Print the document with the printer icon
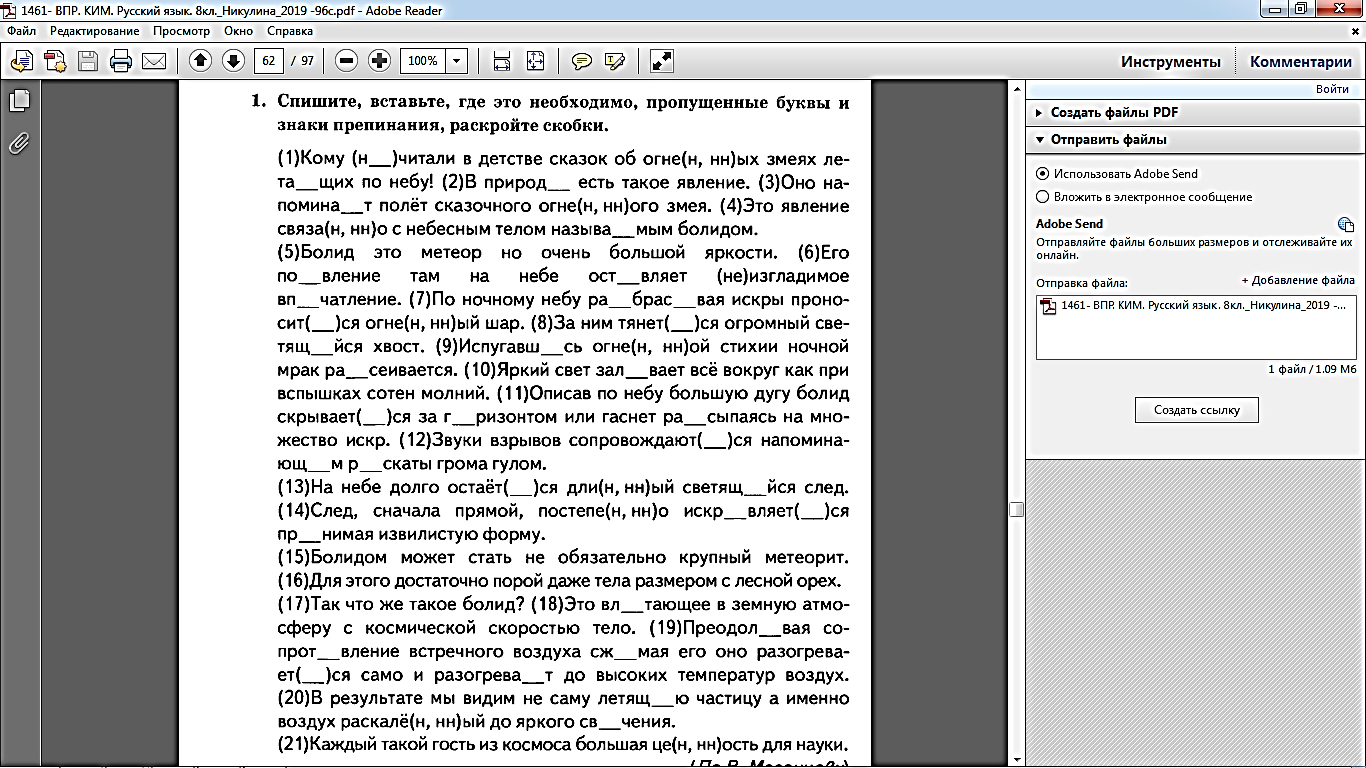Screen dimensions: 1366x768 (121, 61)
